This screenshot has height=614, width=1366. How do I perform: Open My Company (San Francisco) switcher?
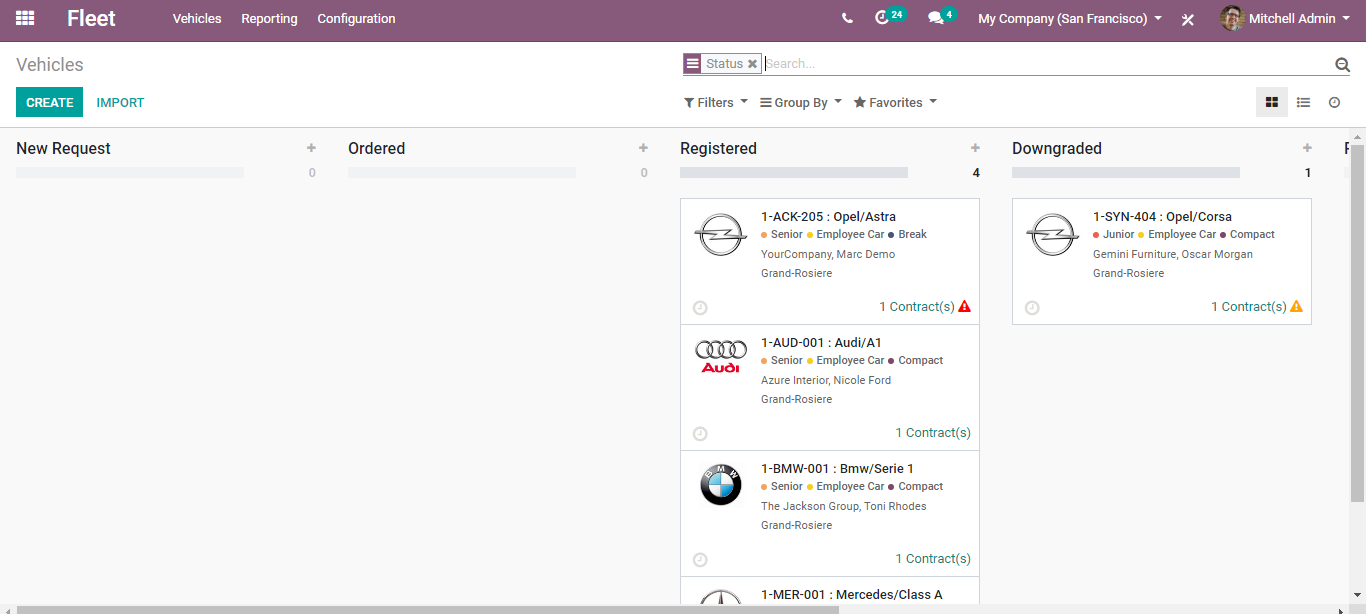tap(1070, 18)
